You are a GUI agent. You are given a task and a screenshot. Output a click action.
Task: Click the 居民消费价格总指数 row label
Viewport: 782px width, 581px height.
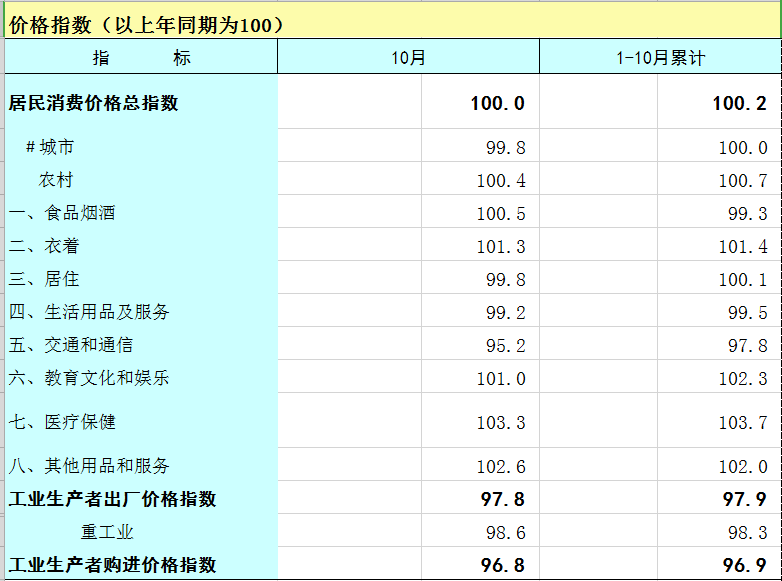(94, 103)
